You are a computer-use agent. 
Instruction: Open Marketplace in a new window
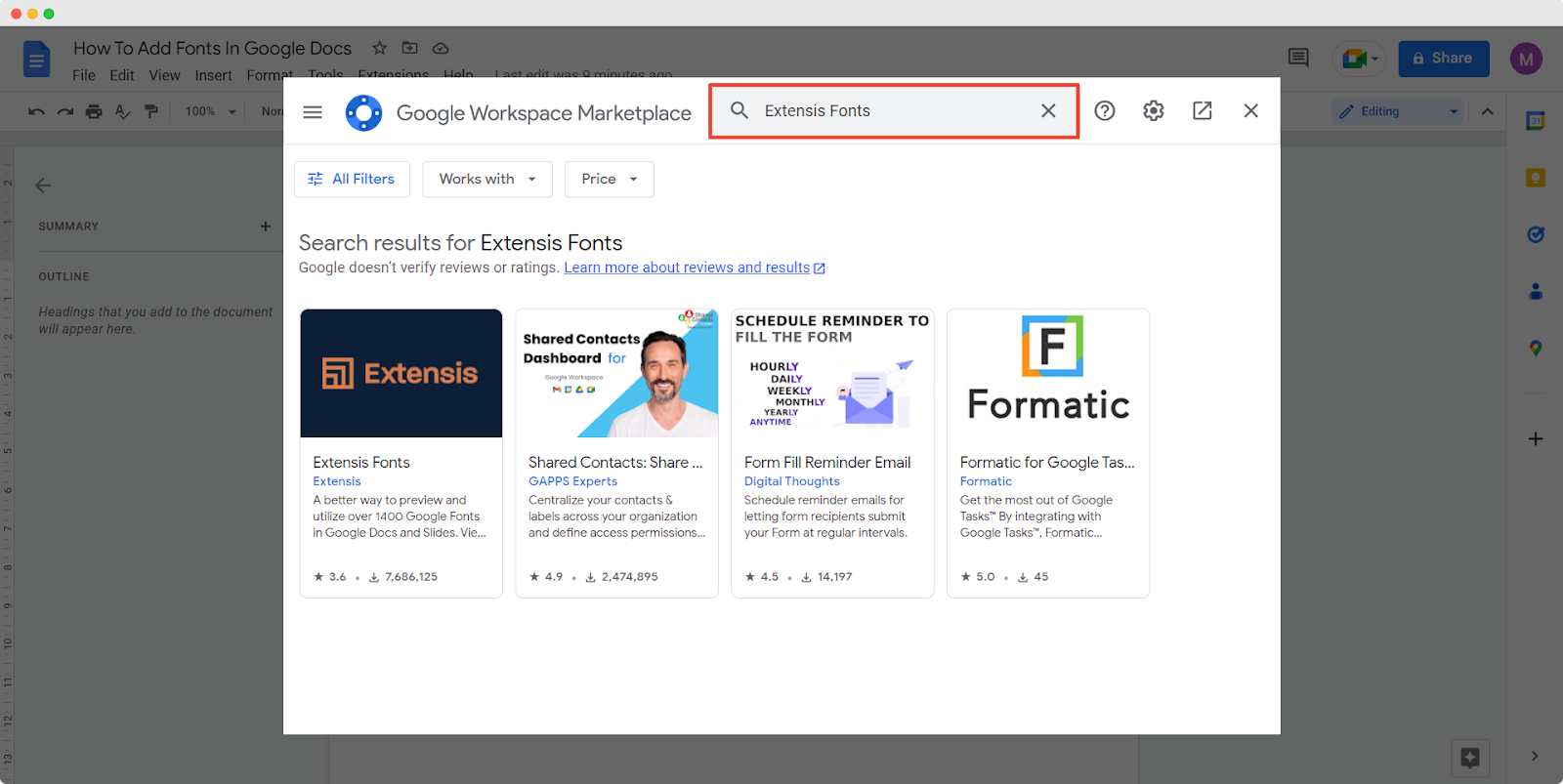(x=1203, y=110)
